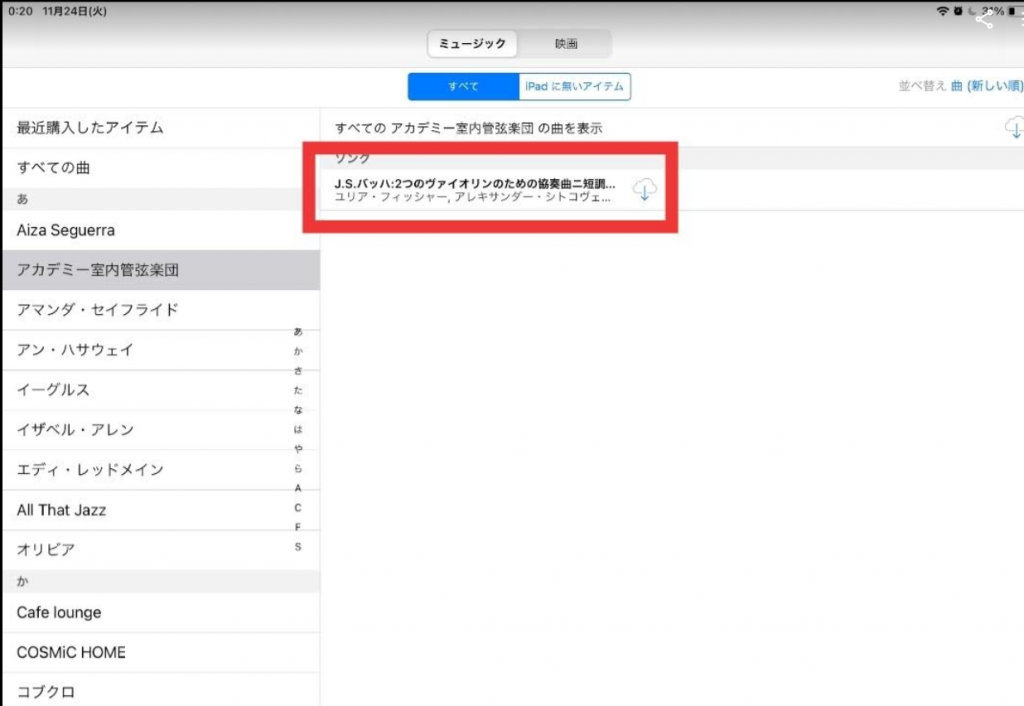
Task: Select artist Aiza Seguerra
Action: 161,230
